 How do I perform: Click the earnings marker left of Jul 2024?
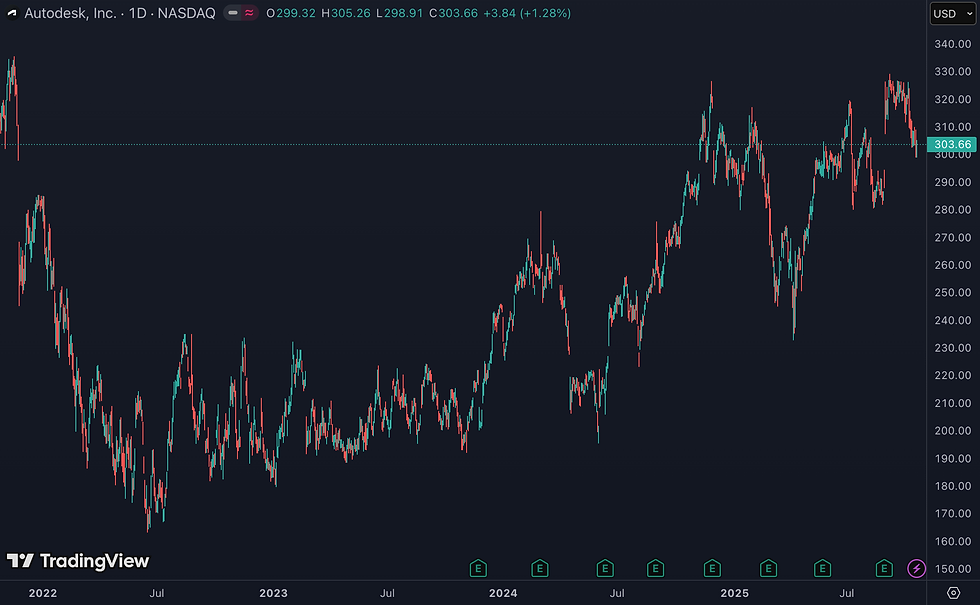[x=605, y=569]
